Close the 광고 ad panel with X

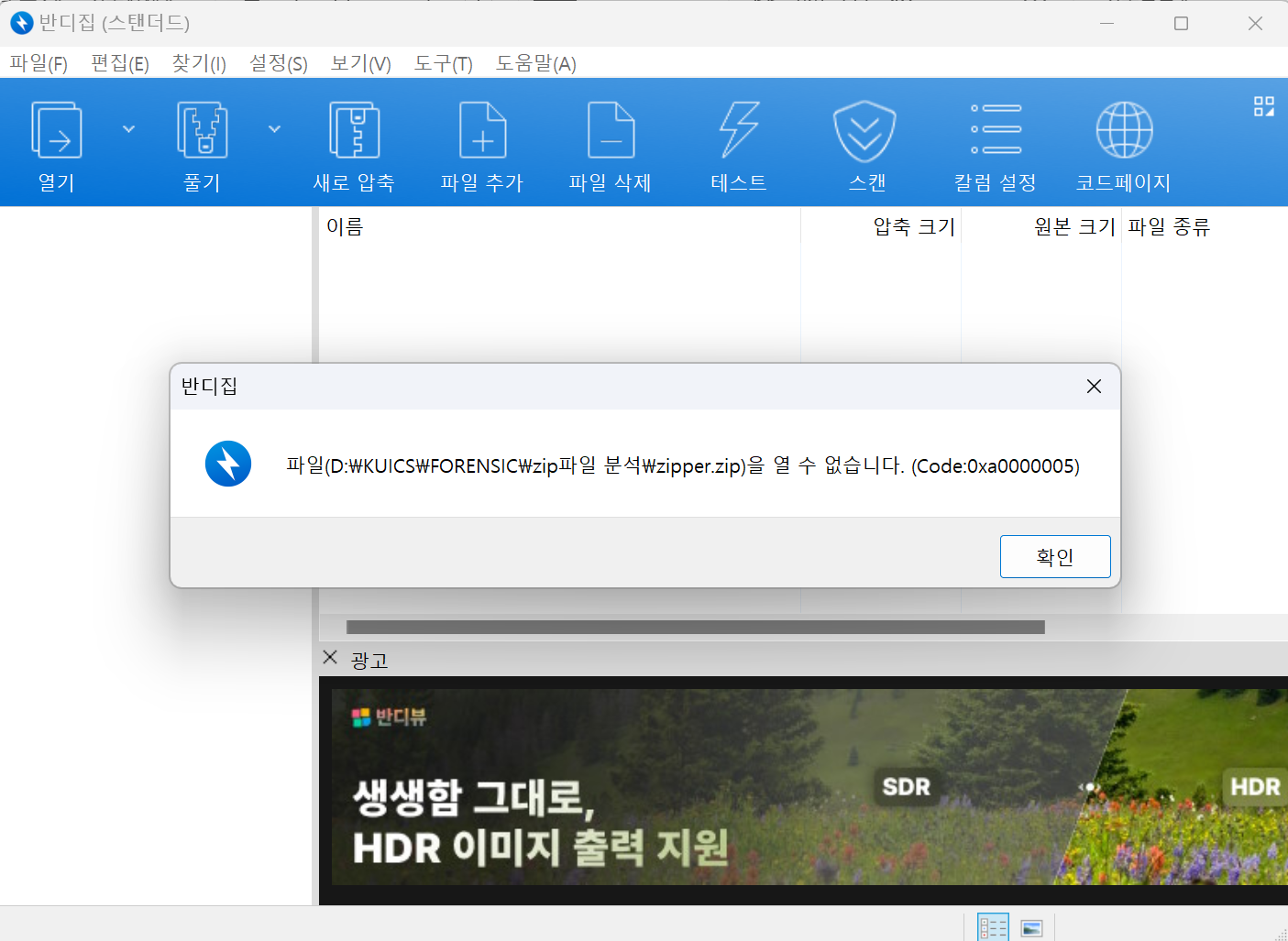click(330, 657)
